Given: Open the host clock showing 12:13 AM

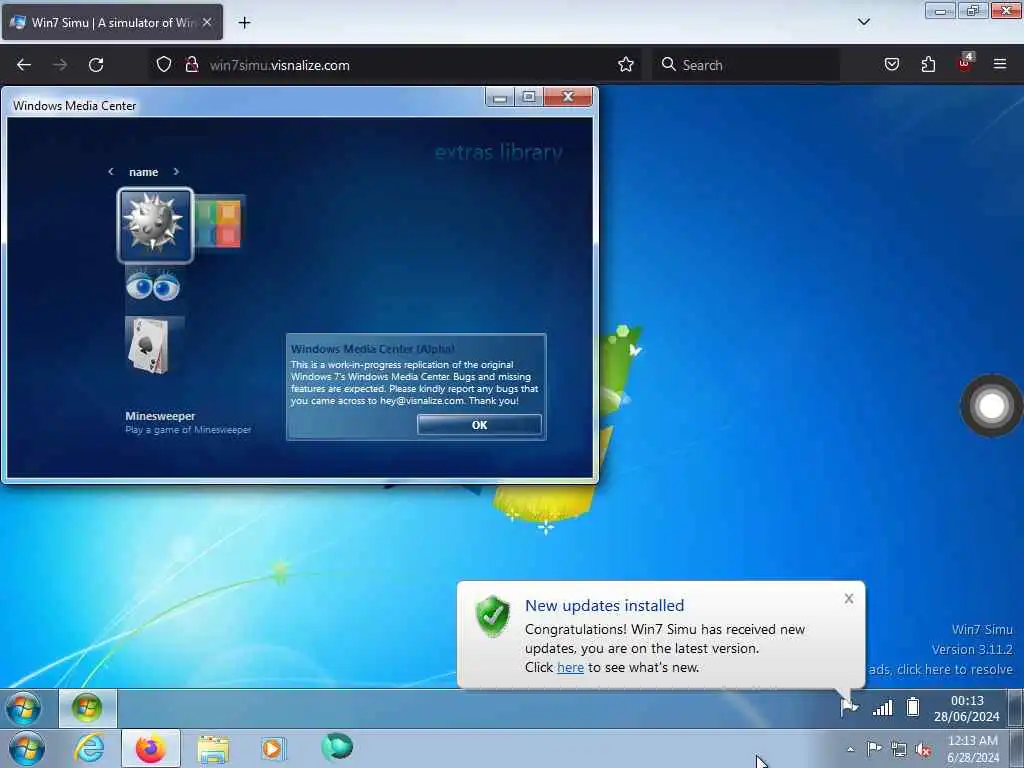Looking at the screenshot, I should click(973, 749).
